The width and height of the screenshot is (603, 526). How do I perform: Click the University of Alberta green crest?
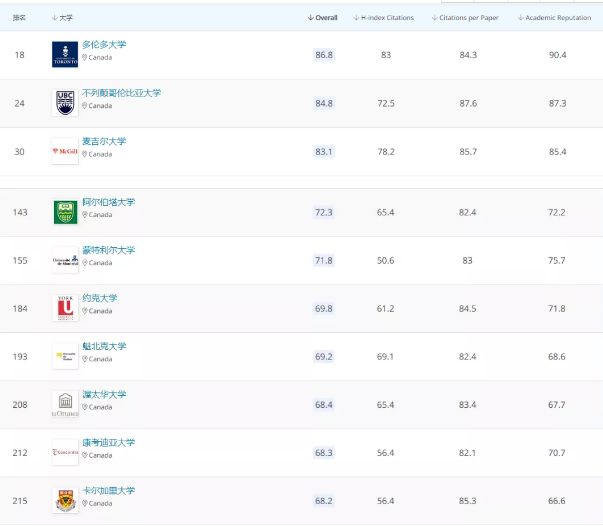(x=65, y=212)
